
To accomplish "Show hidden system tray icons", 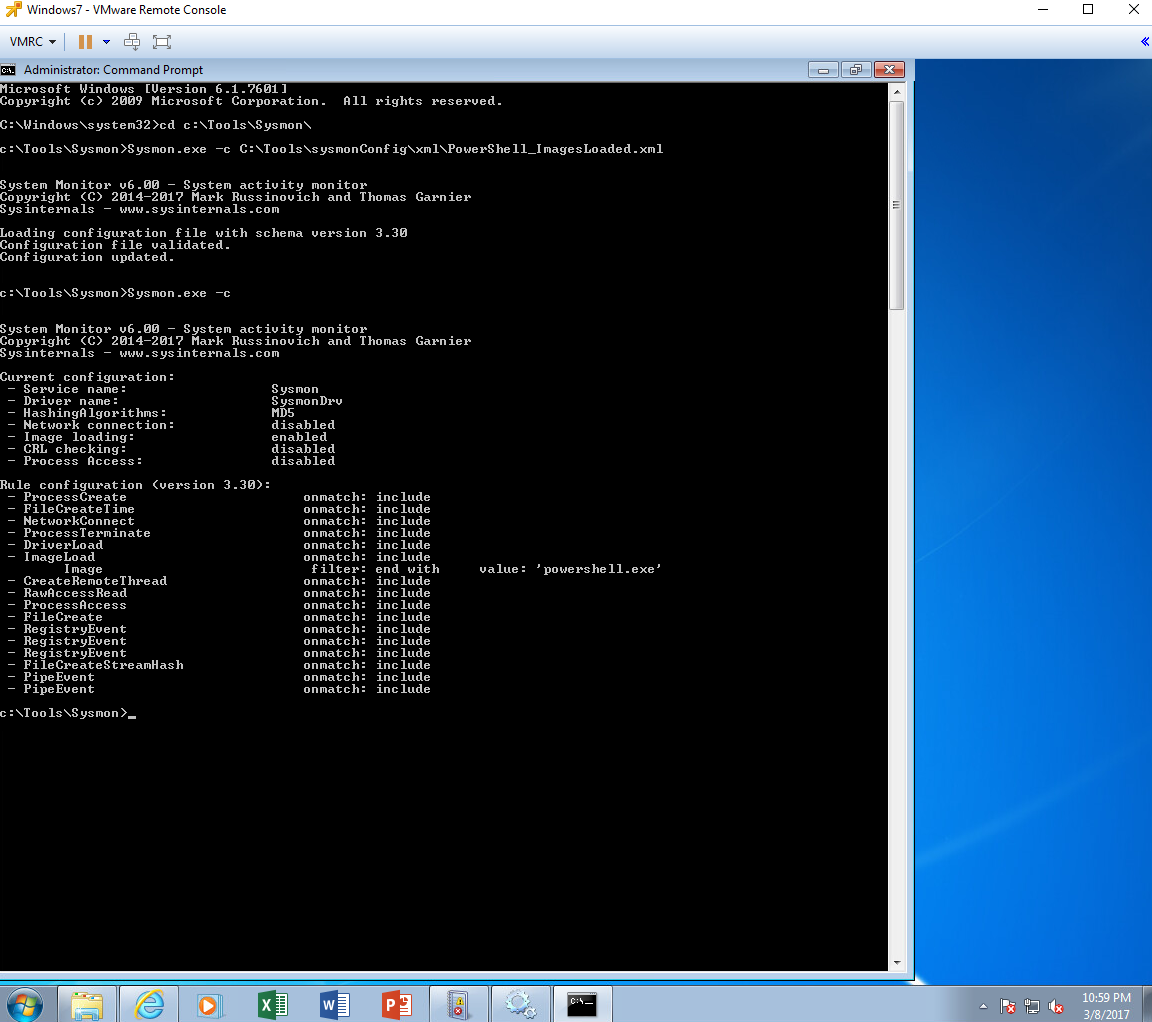I will [x=983, y=1007].
